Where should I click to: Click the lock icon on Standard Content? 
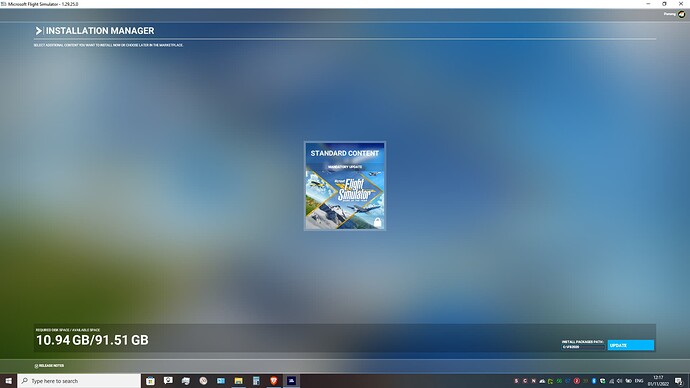(378, 222)
